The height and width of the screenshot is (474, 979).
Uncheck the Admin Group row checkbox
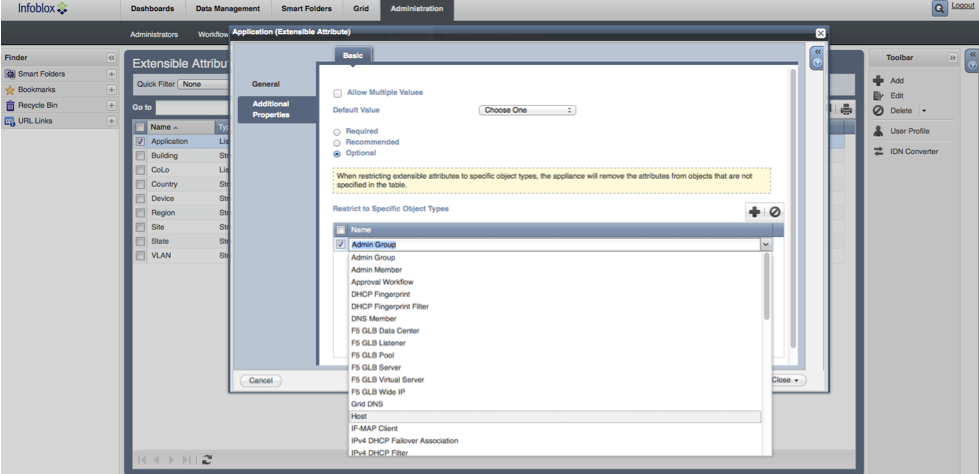tap(340, 245)
